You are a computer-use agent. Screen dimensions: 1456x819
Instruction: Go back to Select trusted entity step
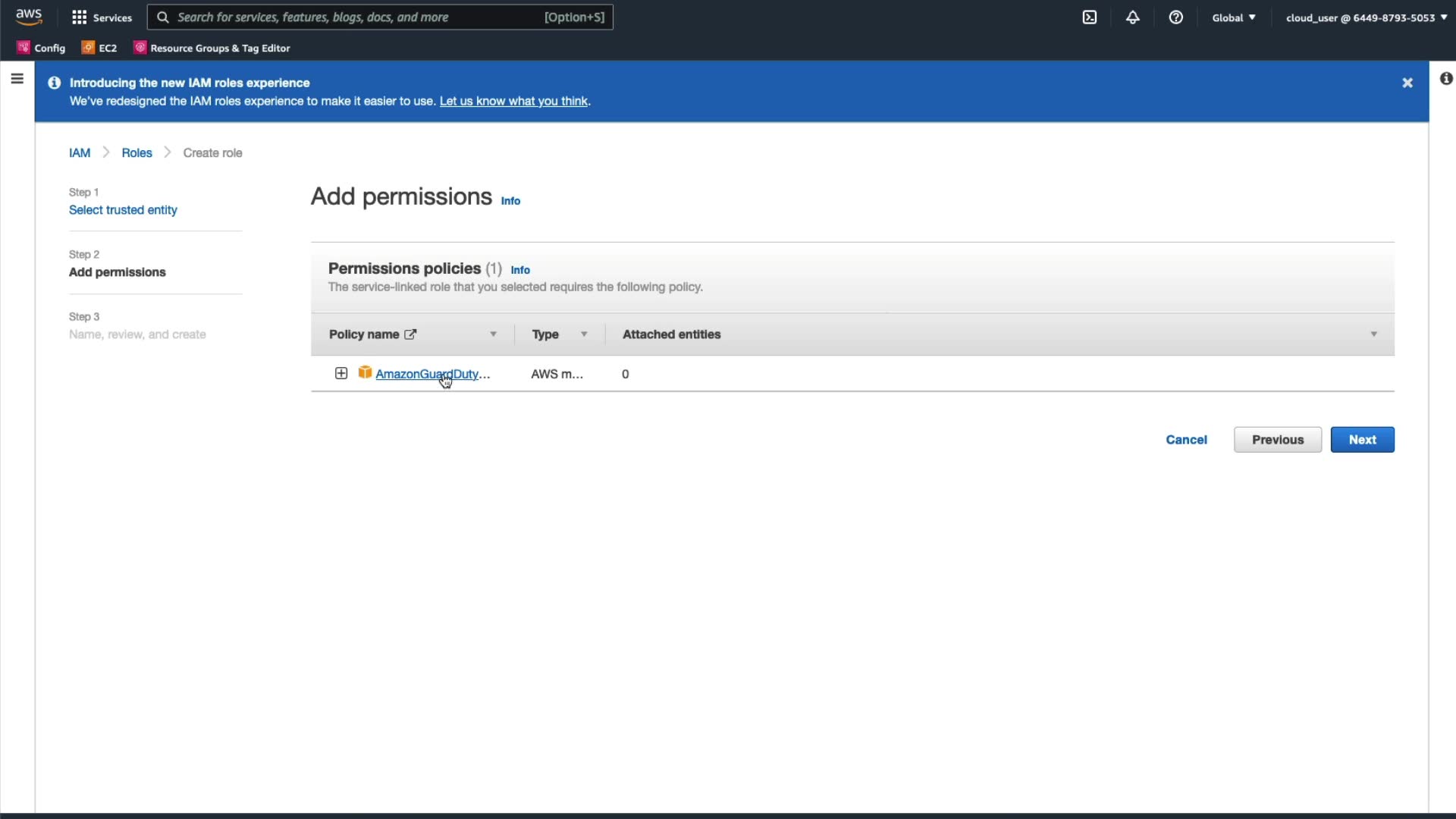coord(123,210)
